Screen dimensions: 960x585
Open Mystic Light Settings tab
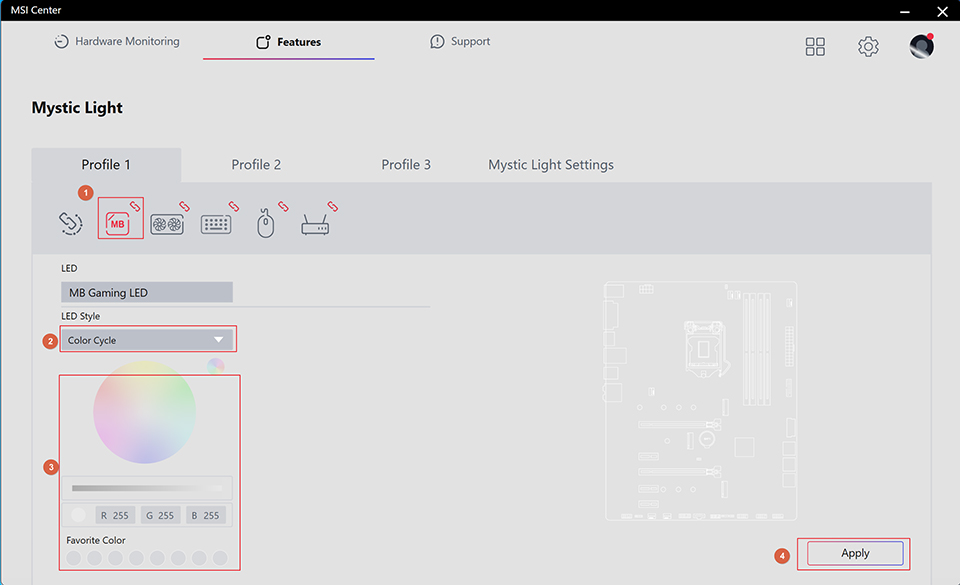(x=550, y=165)
